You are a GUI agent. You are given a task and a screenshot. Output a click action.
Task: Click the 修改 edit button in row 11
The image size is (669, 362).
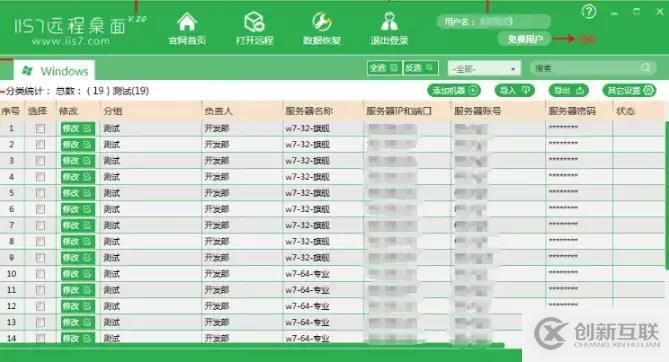click(x=77, y=290)
